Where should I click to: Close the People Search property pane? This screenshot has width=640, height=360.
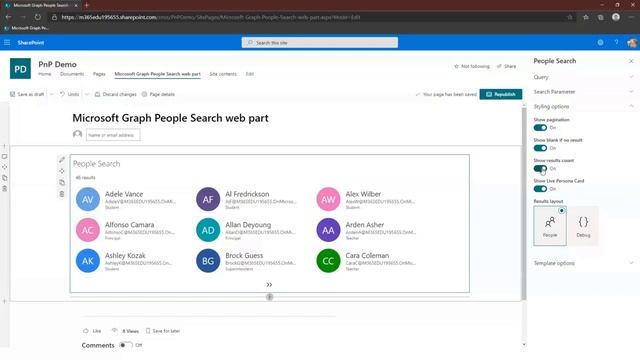pyautogui.click(x=631, y=61)
